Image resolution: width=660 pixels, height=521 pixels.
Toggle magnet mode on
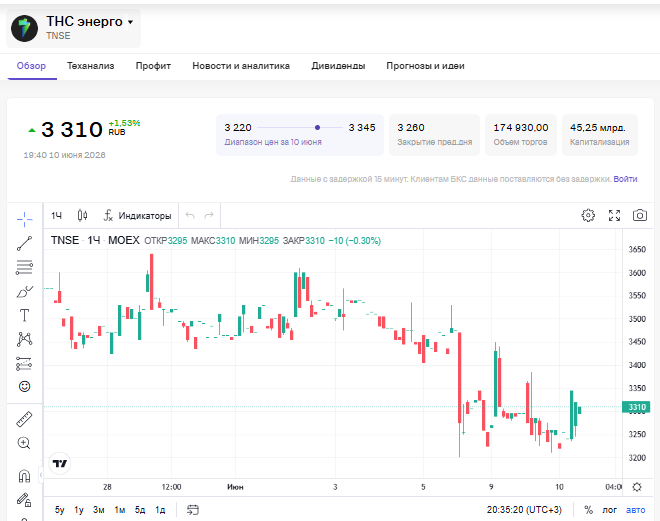pyautogui.click(x=24, y=476)
